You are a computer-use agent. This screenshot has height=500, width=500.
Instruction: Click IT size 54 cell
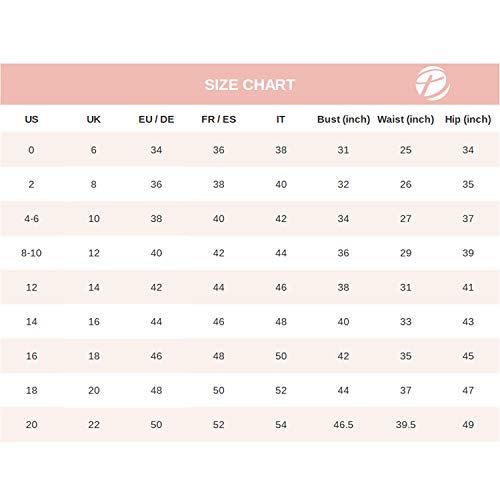pyautogui.click(x=281, y=425)
